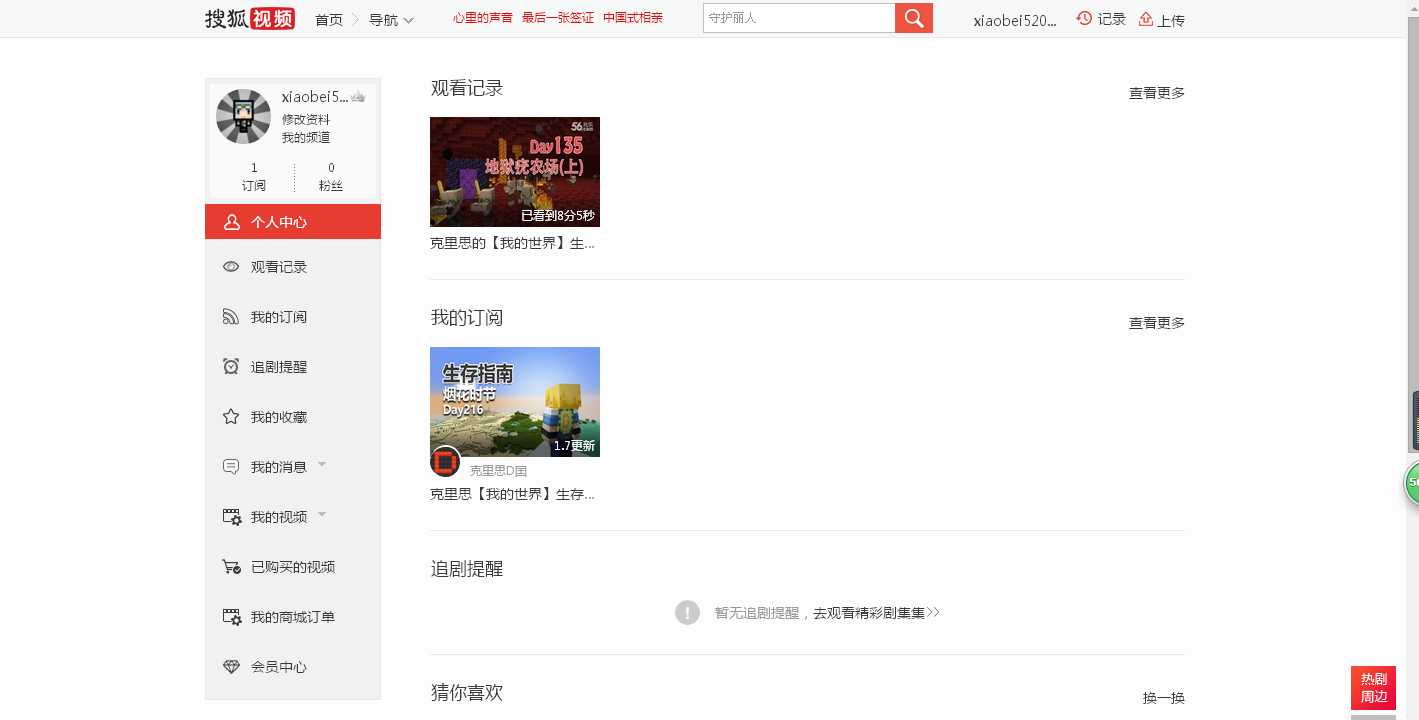This screenshot has height=720, width=1419.
Task: Click the xiaobei520... username in the header
Action: coord(1015,20)
